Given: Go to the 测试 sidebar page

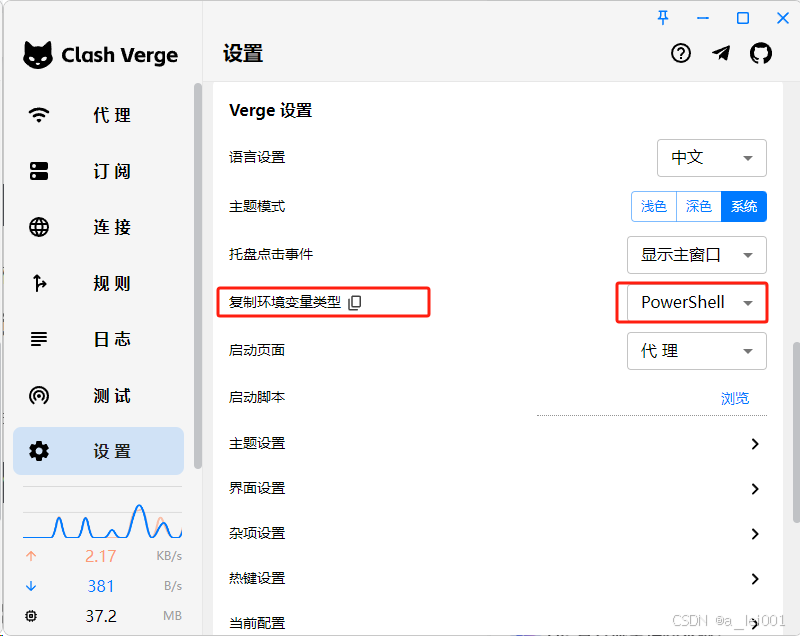Looking at the screenshot, I should pos(98,395).
